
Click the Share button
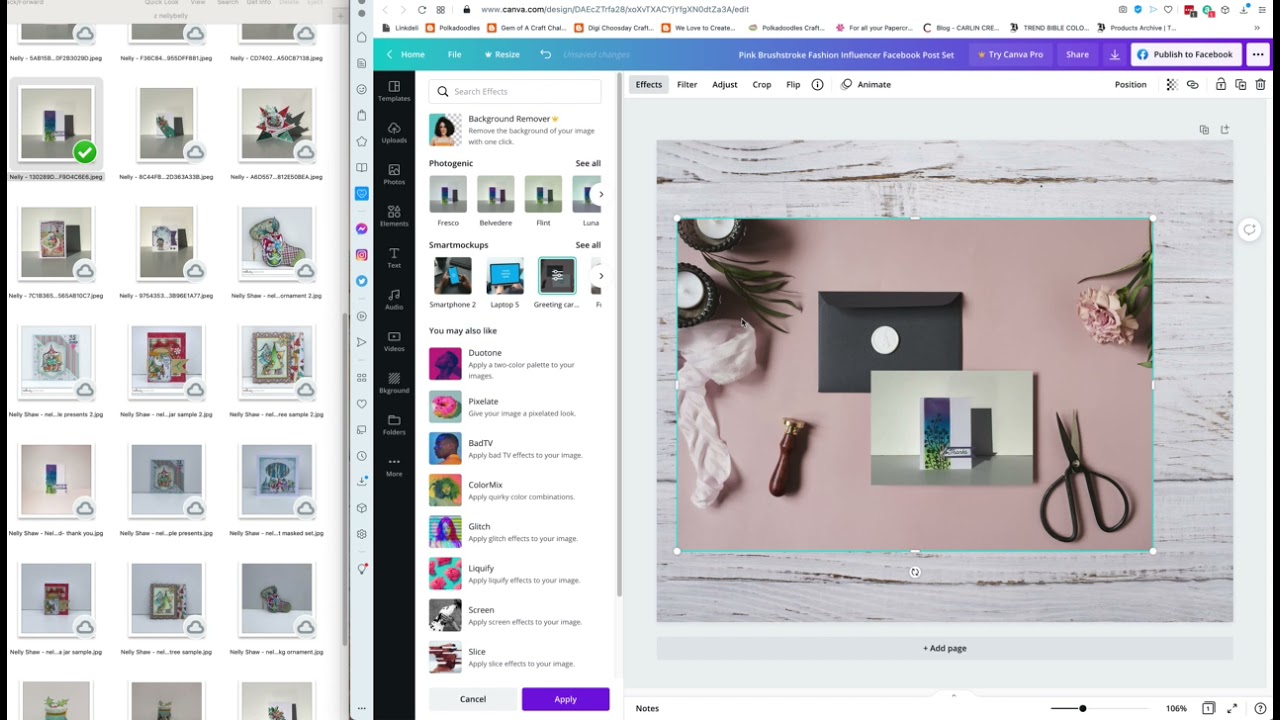1077,54
